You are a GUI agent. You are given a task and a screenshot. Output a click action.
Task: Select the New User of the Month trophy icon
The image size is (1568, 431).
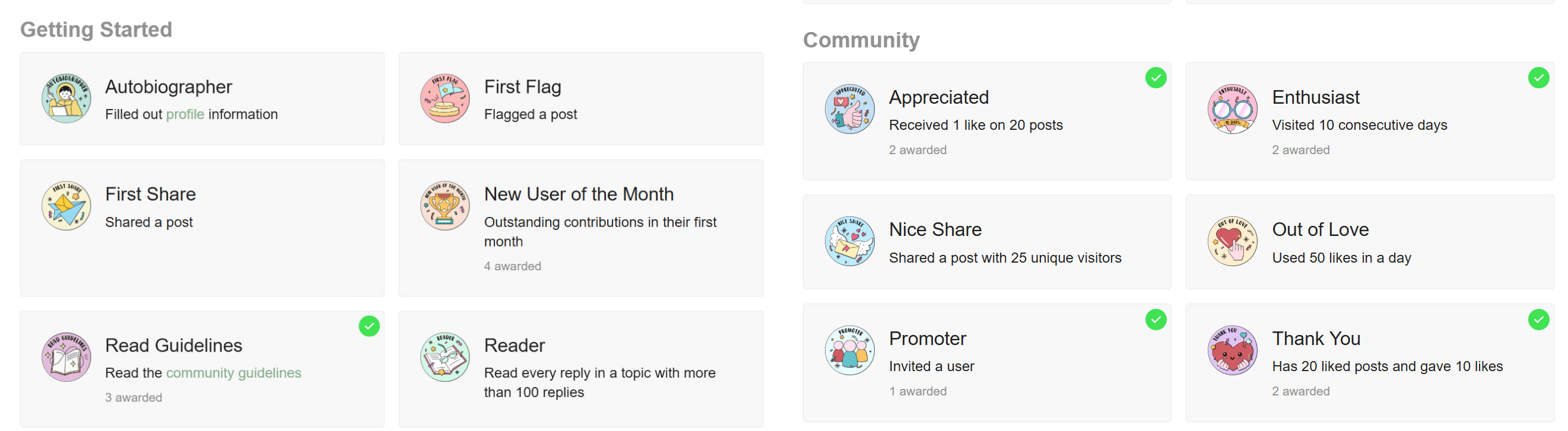click(445, 206)
